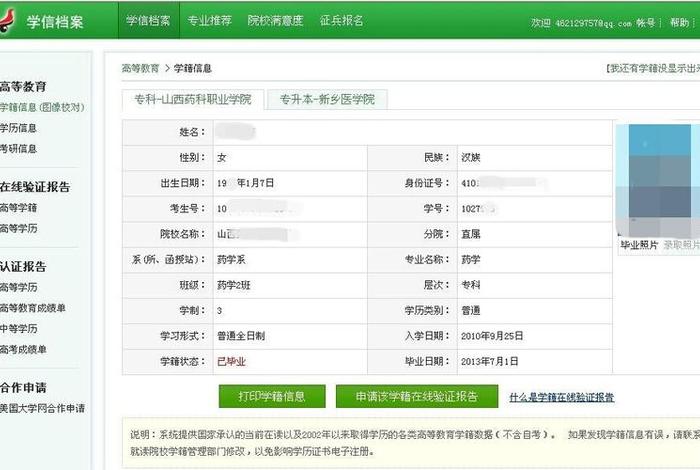Click the 汉族 ethnicity value
Image resolution: width=700 pixels, height=470 pixels.
(x=471, y=157)
